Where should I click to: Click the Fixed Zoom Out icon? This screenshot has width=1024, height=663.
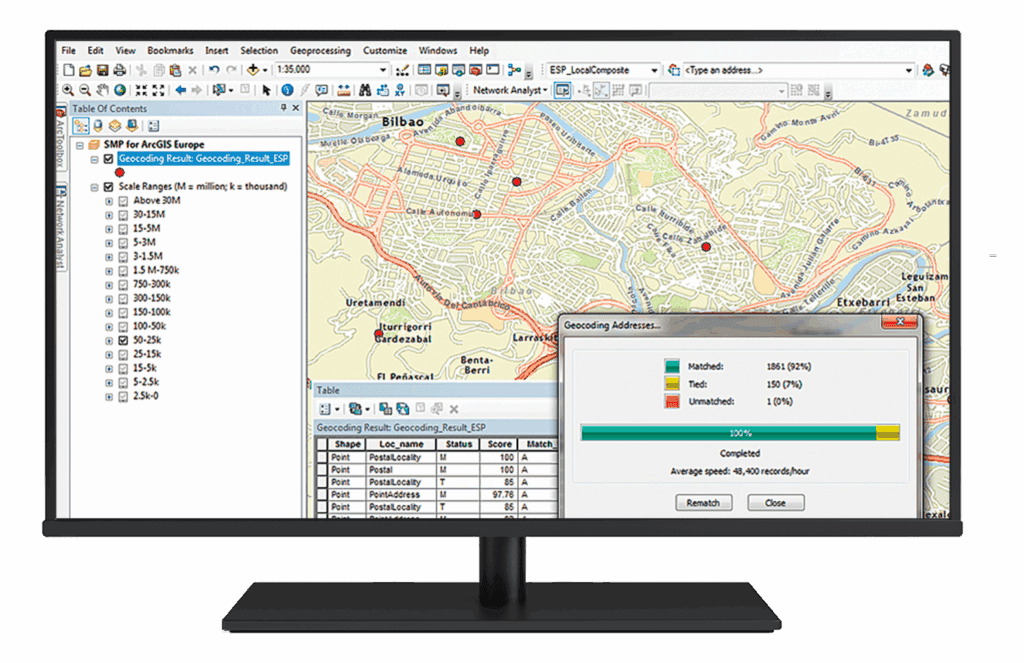coord(158,90)
